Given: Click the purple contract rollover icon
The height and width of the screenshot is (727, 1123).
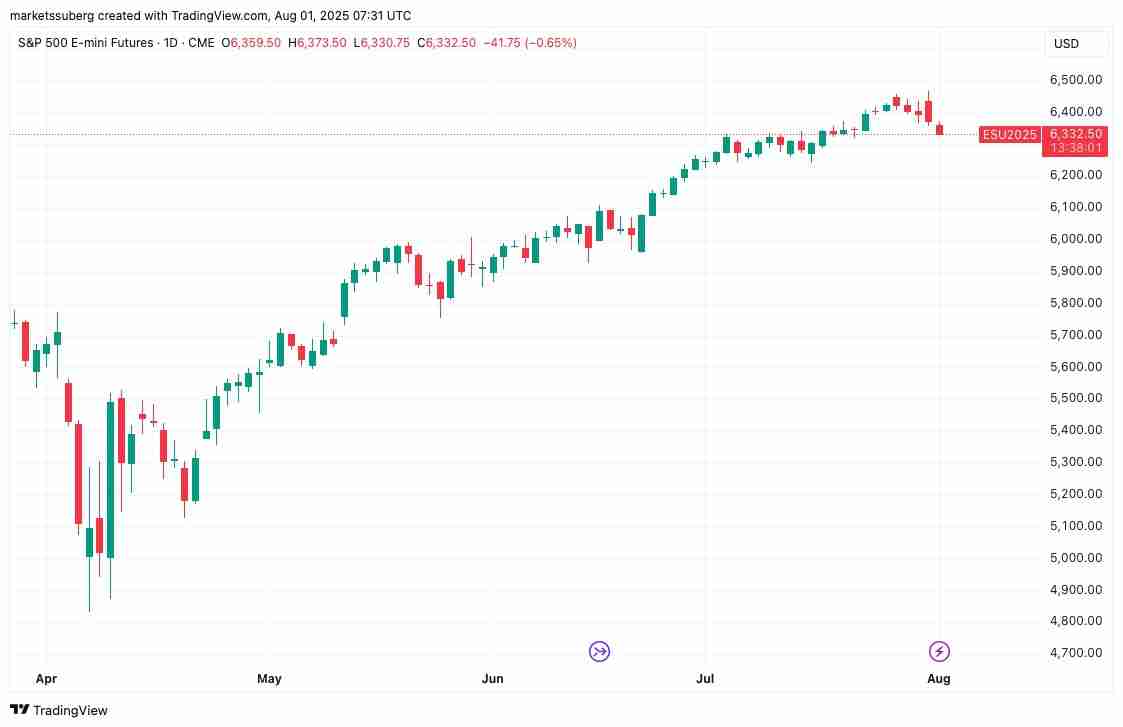Looking at the screenshot, I should click(600, 652).
